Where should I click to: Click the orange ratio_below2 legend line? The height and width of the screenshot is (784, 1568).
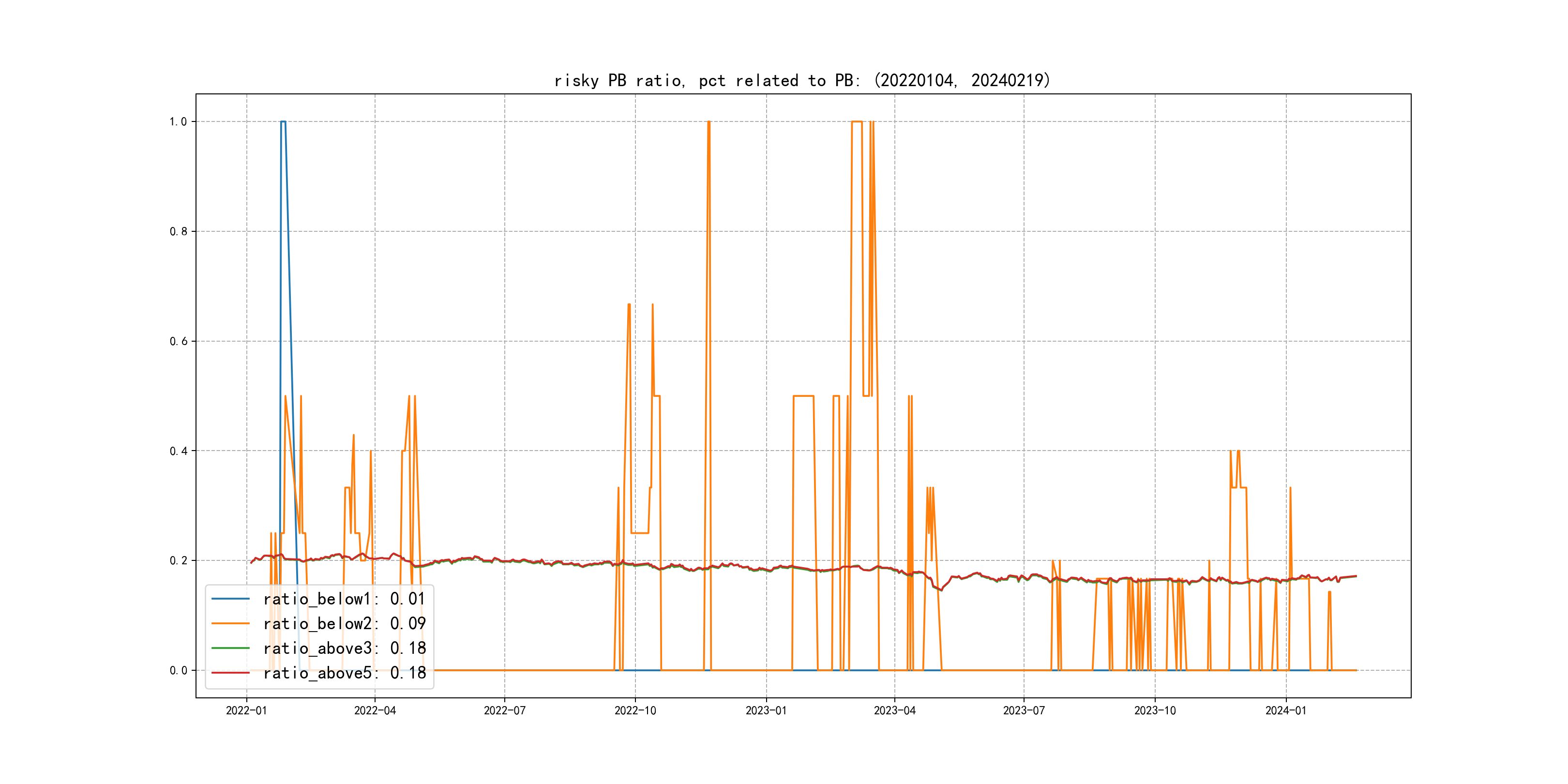(x=230, y=623)
